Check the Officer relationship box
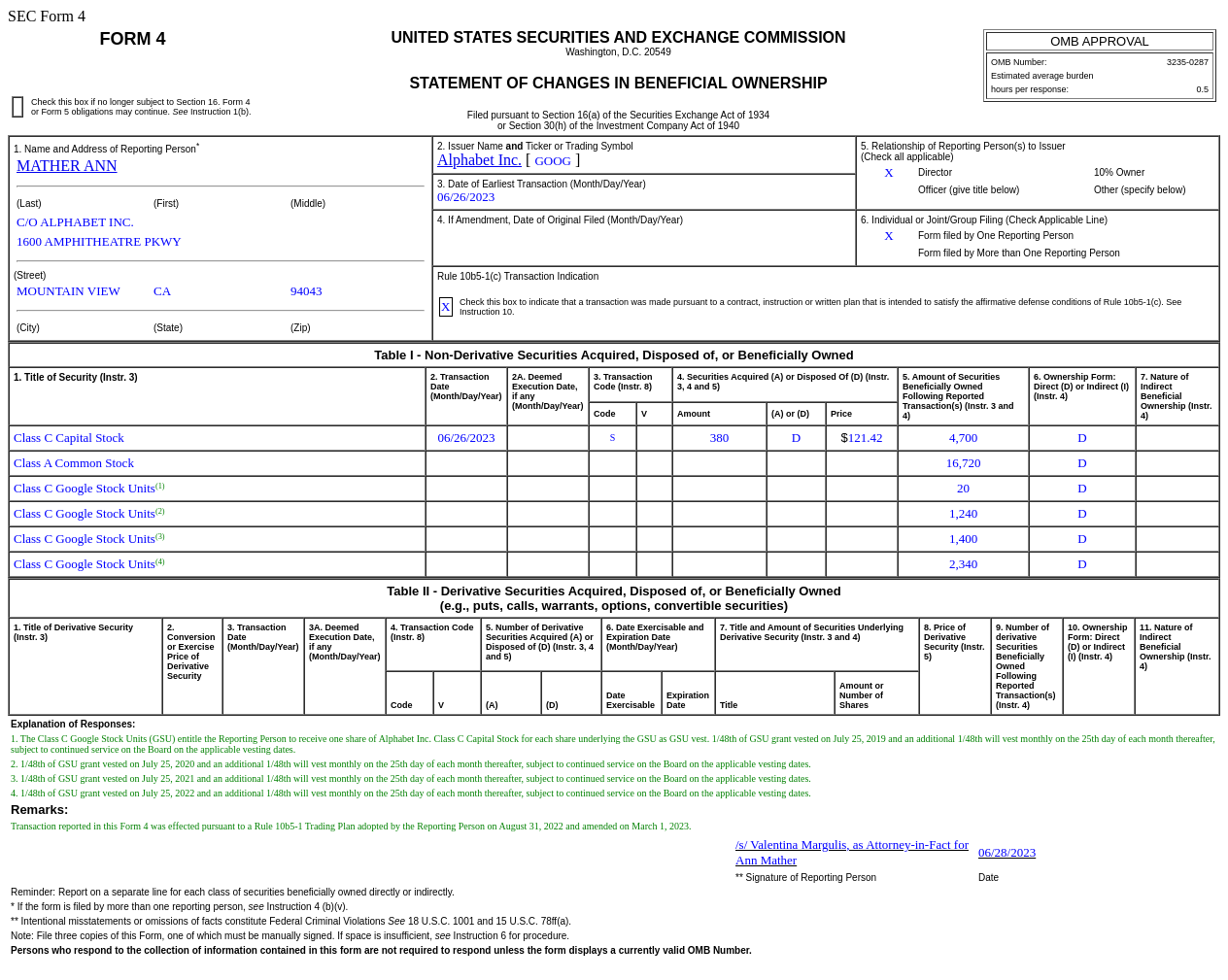 pos(887,189)
